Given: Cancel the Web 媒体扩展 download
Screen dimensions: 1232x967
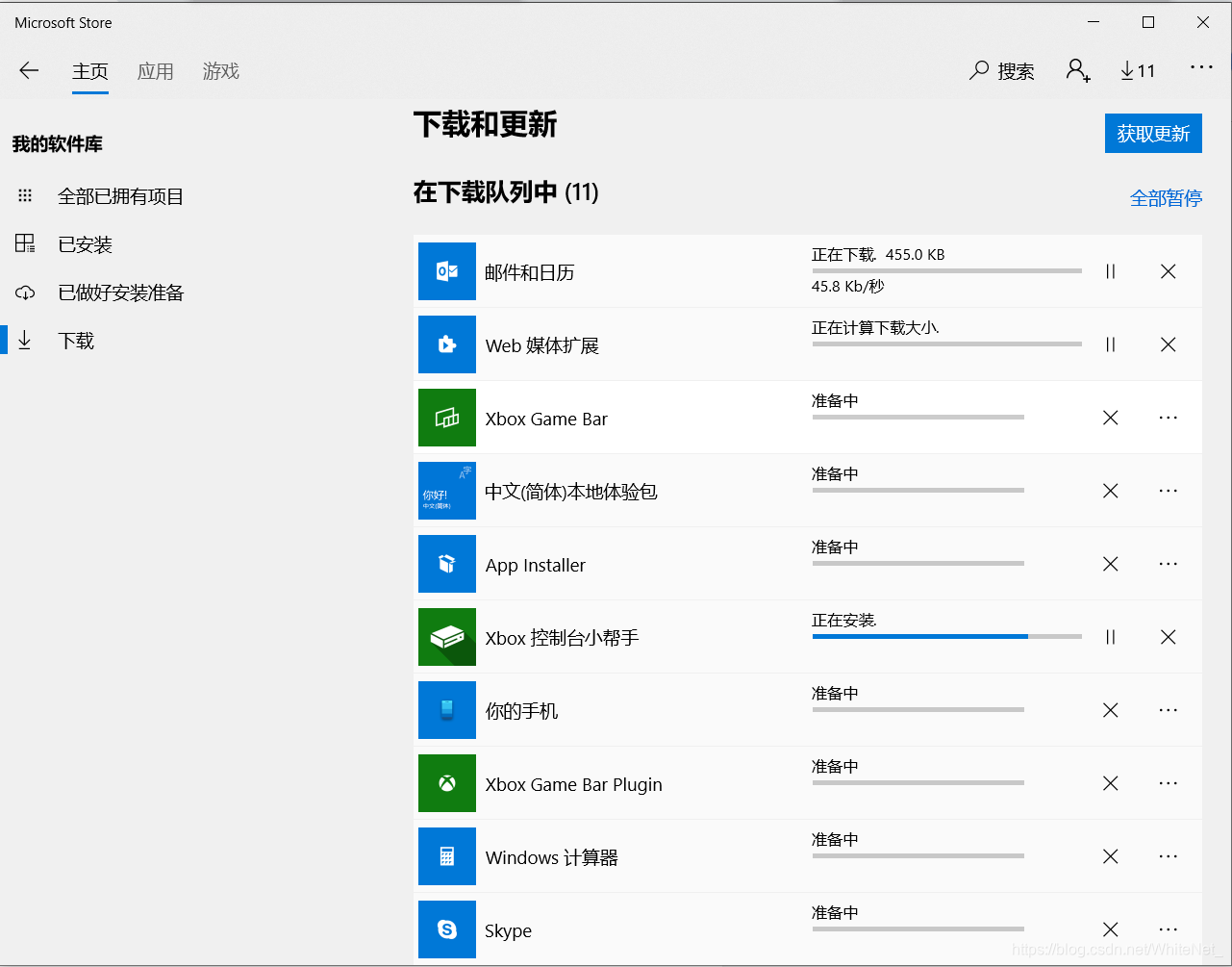Looking at the screenshot, I should click(1169, 344).
